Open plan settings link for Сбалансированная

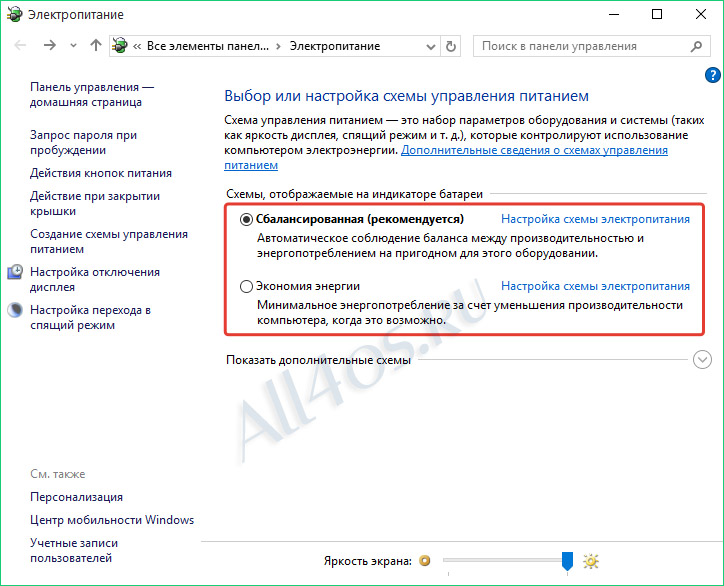tap(595, 219)
